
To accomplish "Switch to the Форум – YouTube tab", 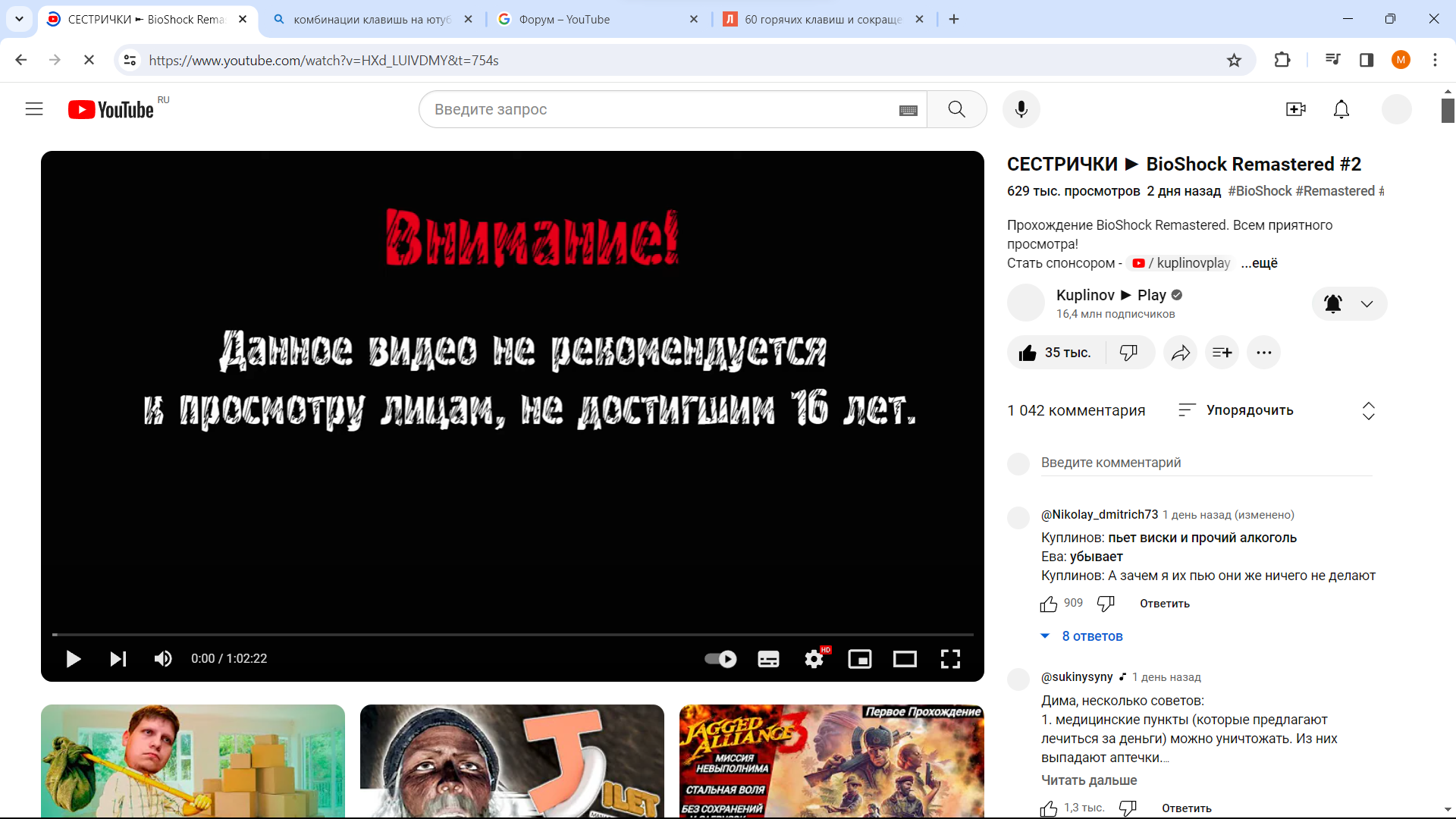I will 591,19.
